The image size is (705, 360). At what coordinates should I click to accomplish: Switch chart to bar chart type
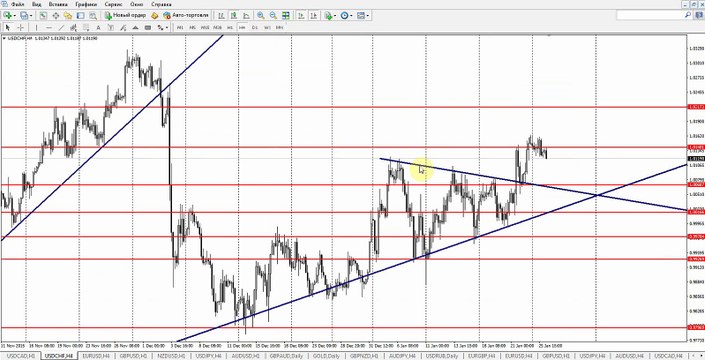click(x=221, y=16)
